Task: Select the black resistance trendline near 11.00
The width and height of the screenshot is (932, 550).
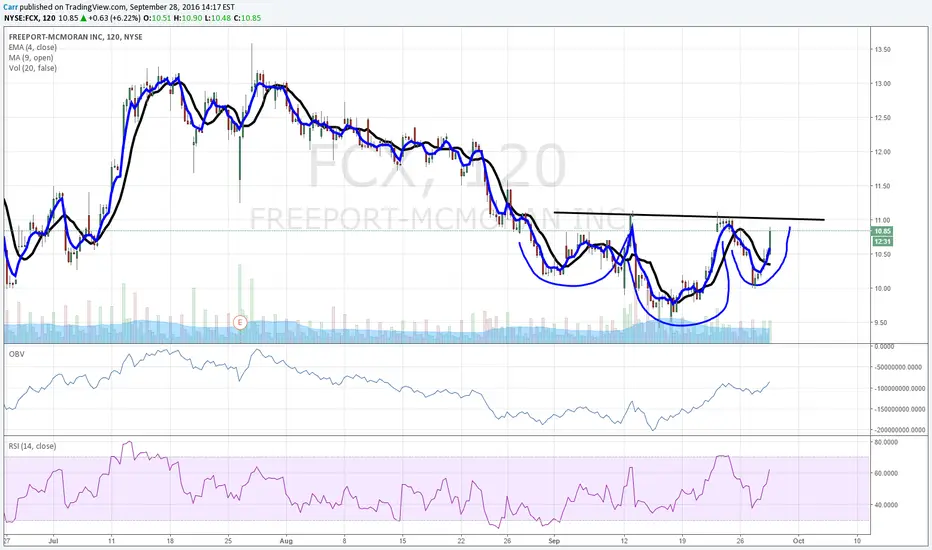Action: click(x=689, y=216)
